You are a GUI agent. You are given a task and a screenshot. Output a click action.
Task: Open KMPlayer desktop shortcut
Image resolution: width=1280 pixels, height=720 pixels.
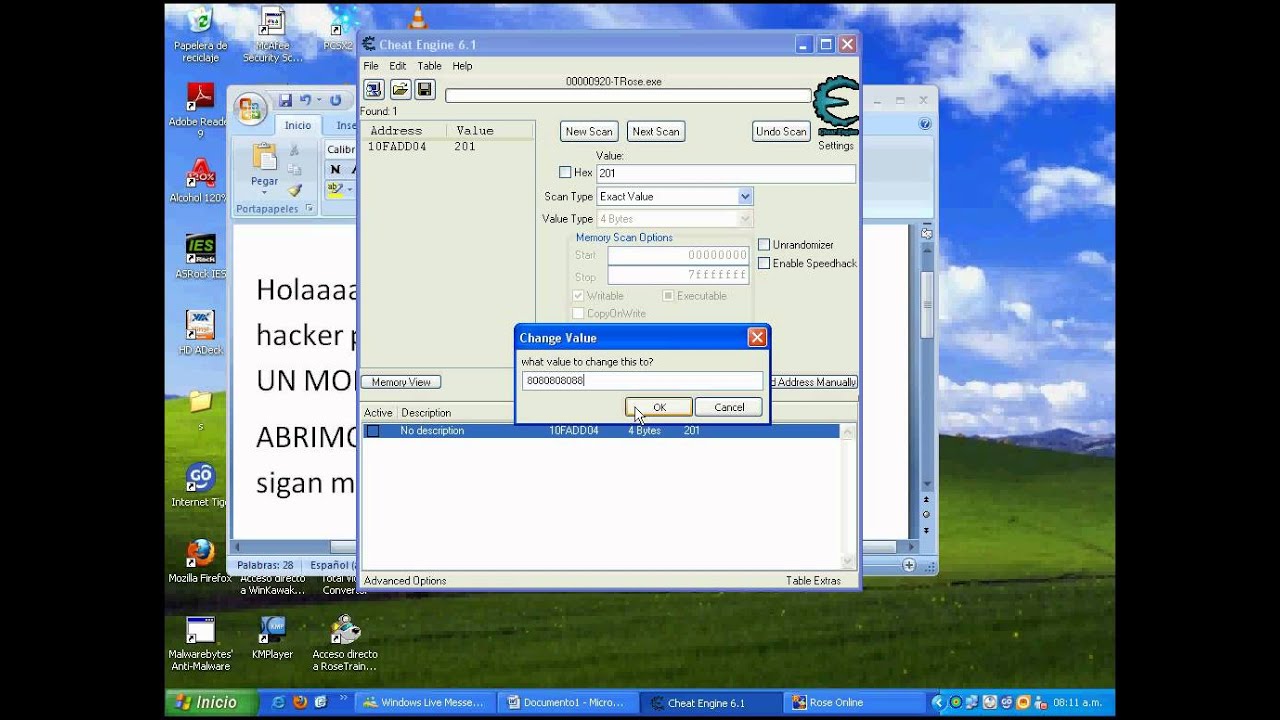[272, 637]
